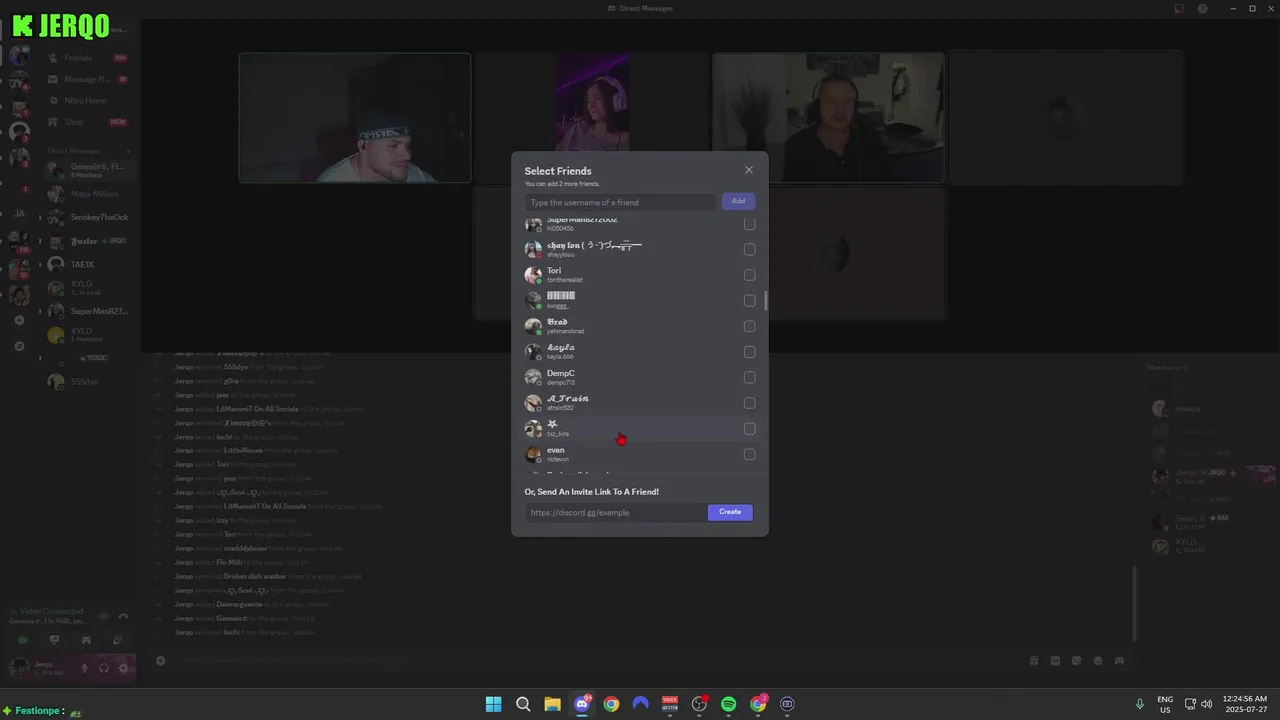Image resolution: width=1280 pixels, height=720 pixels.
Task: Open Message Requests in the sidebar
Action: coord(88,79)
